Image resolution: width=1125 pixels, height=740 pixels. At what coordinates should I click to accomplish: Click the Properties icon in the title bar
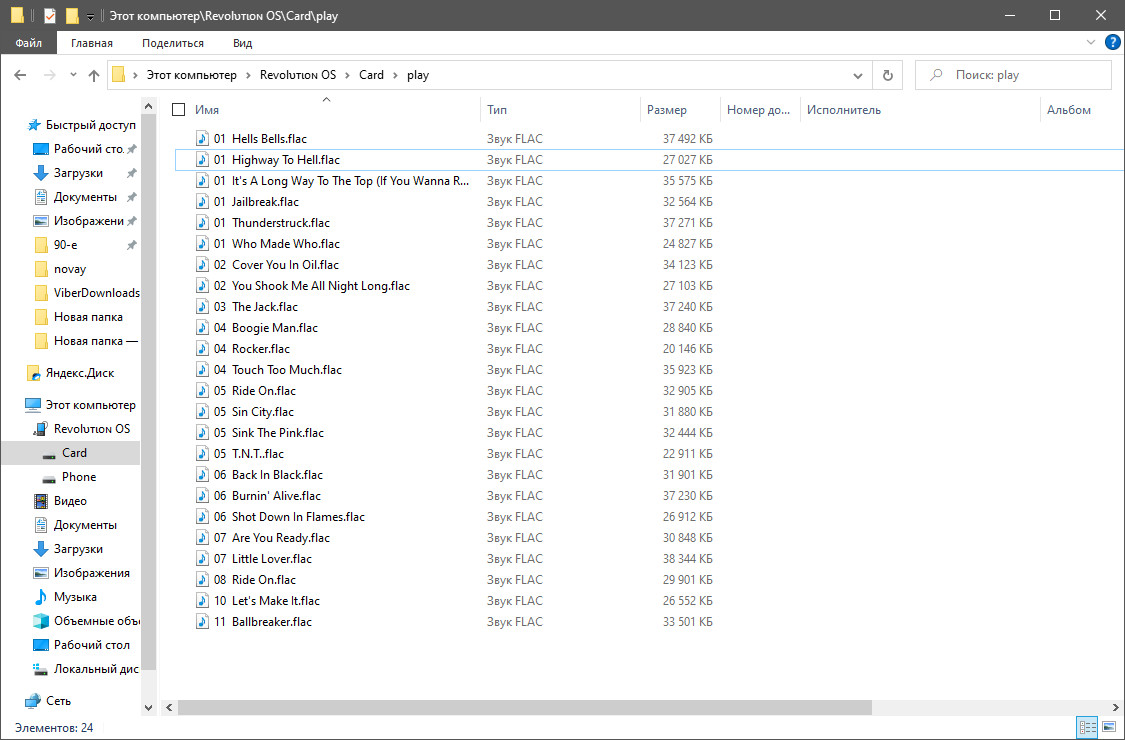point(50,16)
